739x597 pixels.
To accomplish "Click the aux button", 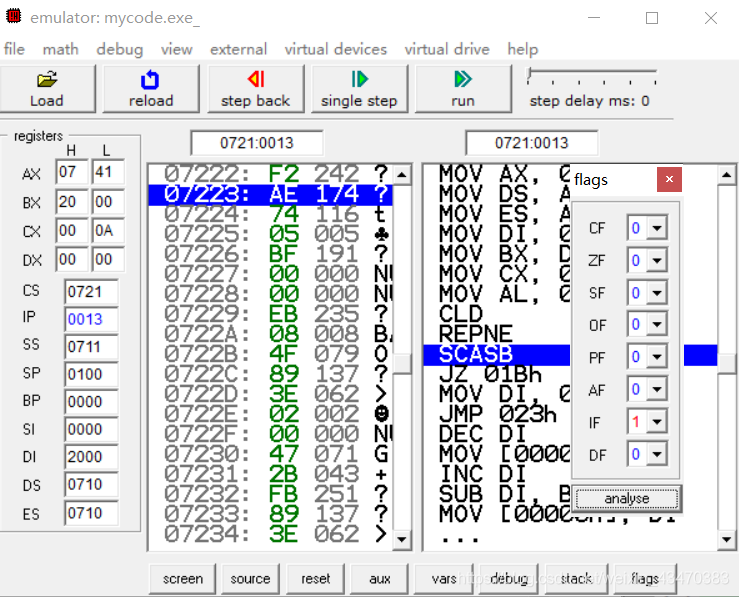I will click(x=380, y=579).
